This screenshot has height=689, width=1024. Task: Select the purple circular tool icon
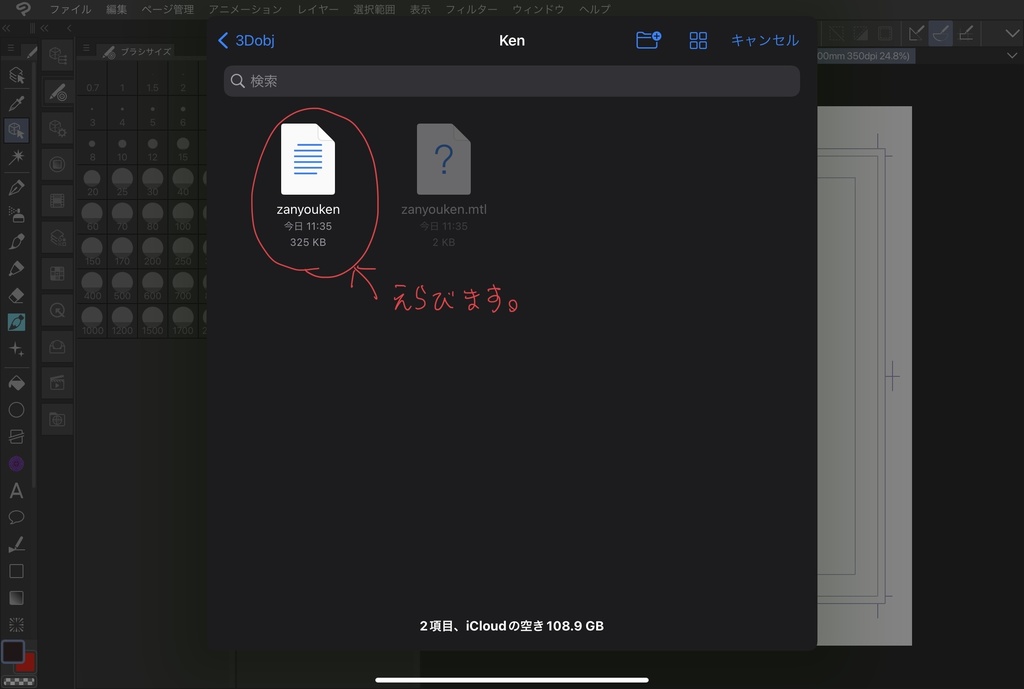16,464
